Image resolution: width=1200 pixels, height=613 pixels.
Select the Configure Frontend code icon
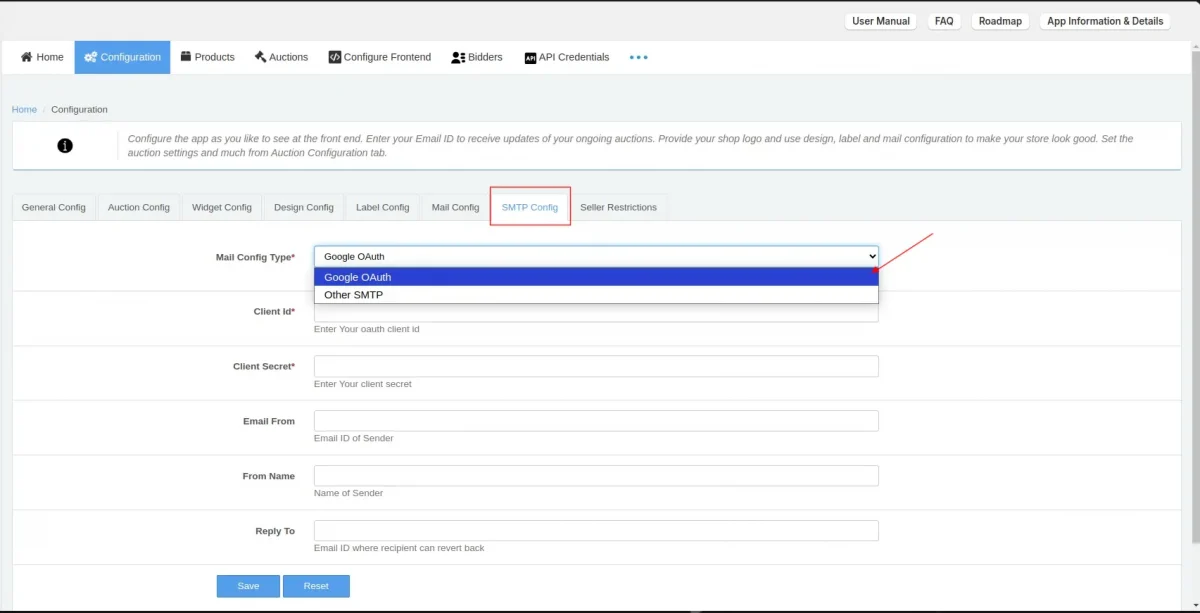[x=335, y=57]
